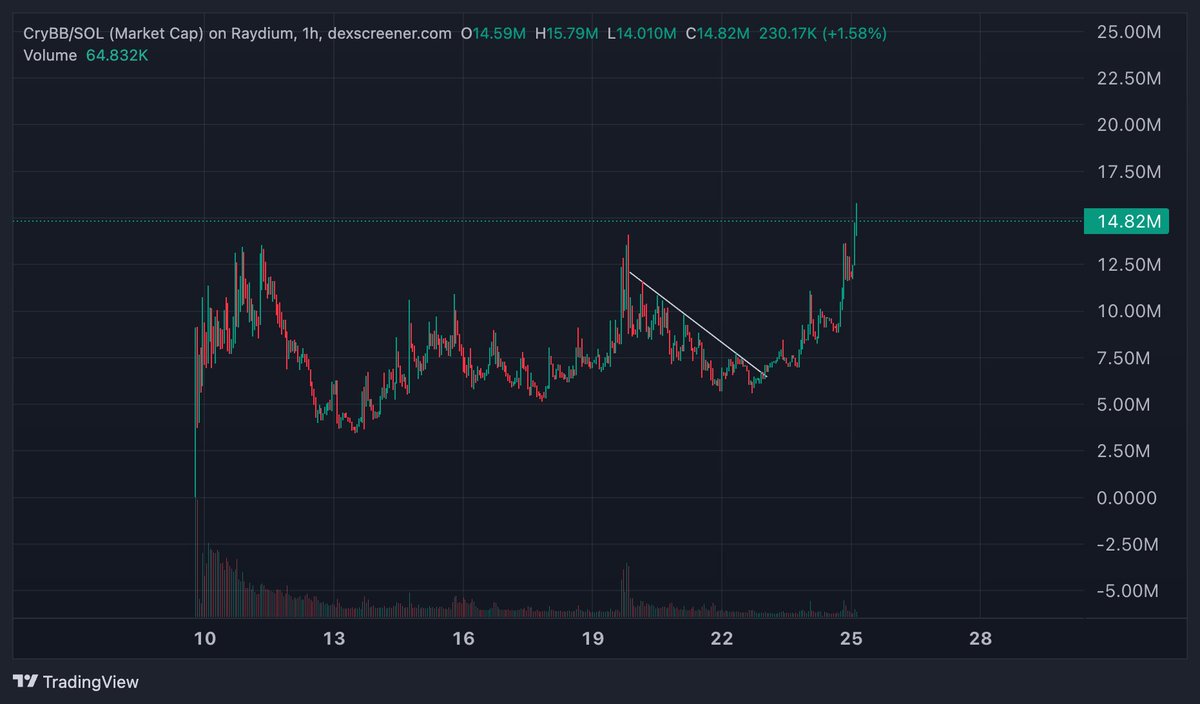The image size is (1200, 704).
Task: Click the 12.50M price axis label
Action: 1128,265
